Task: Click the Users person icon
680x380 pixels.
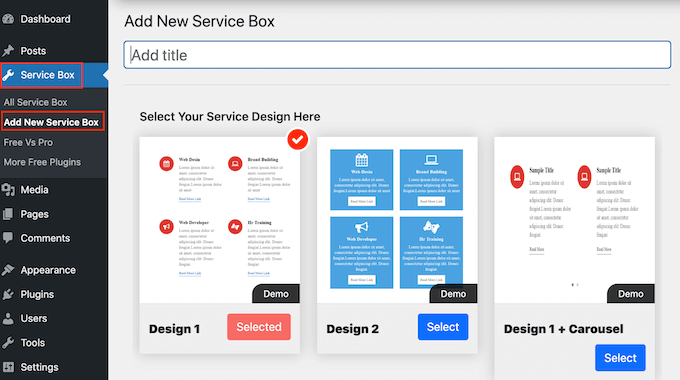Action: (8, 318)
